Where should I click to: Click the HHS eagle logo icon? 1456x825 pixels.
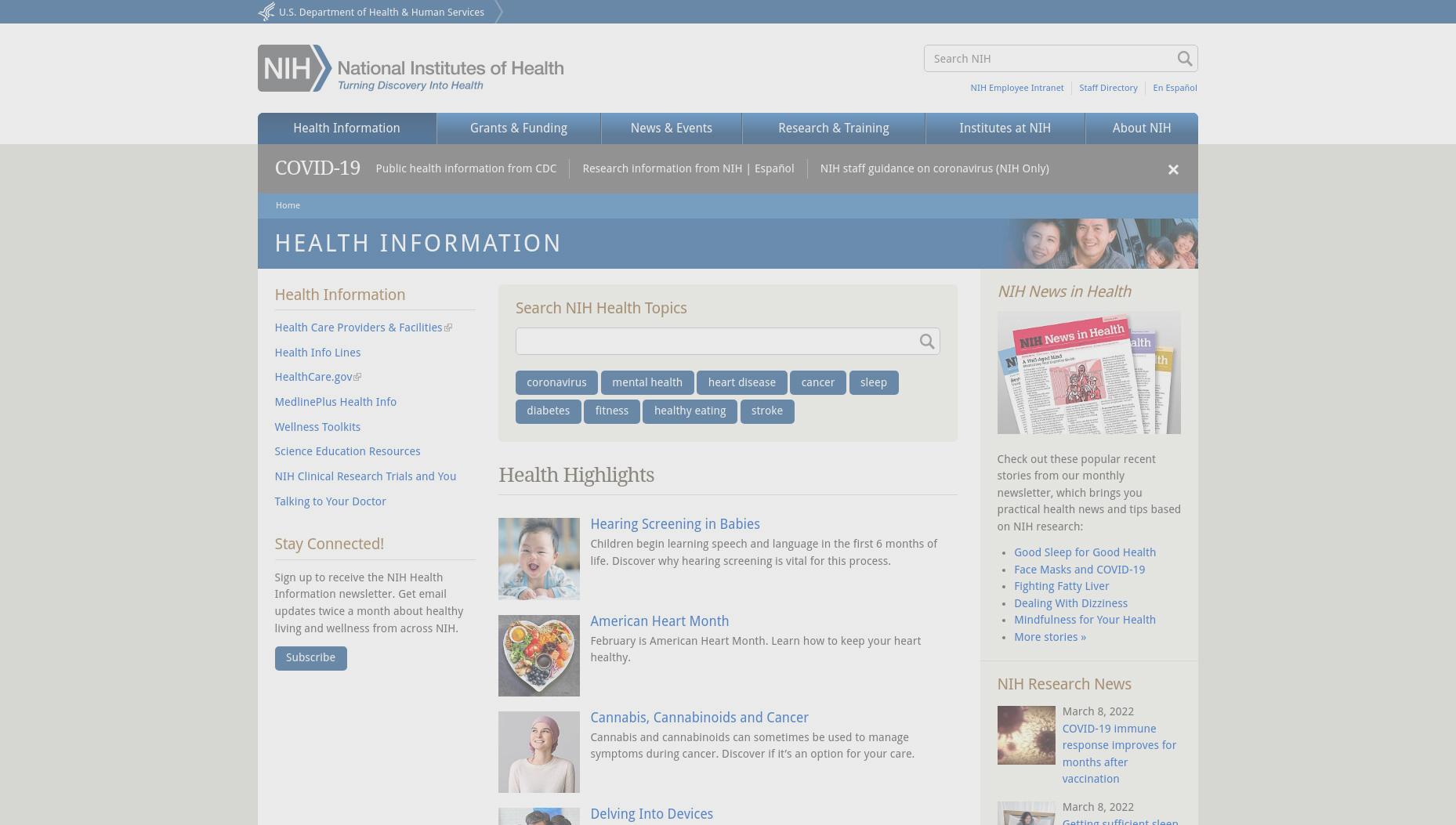266,12
